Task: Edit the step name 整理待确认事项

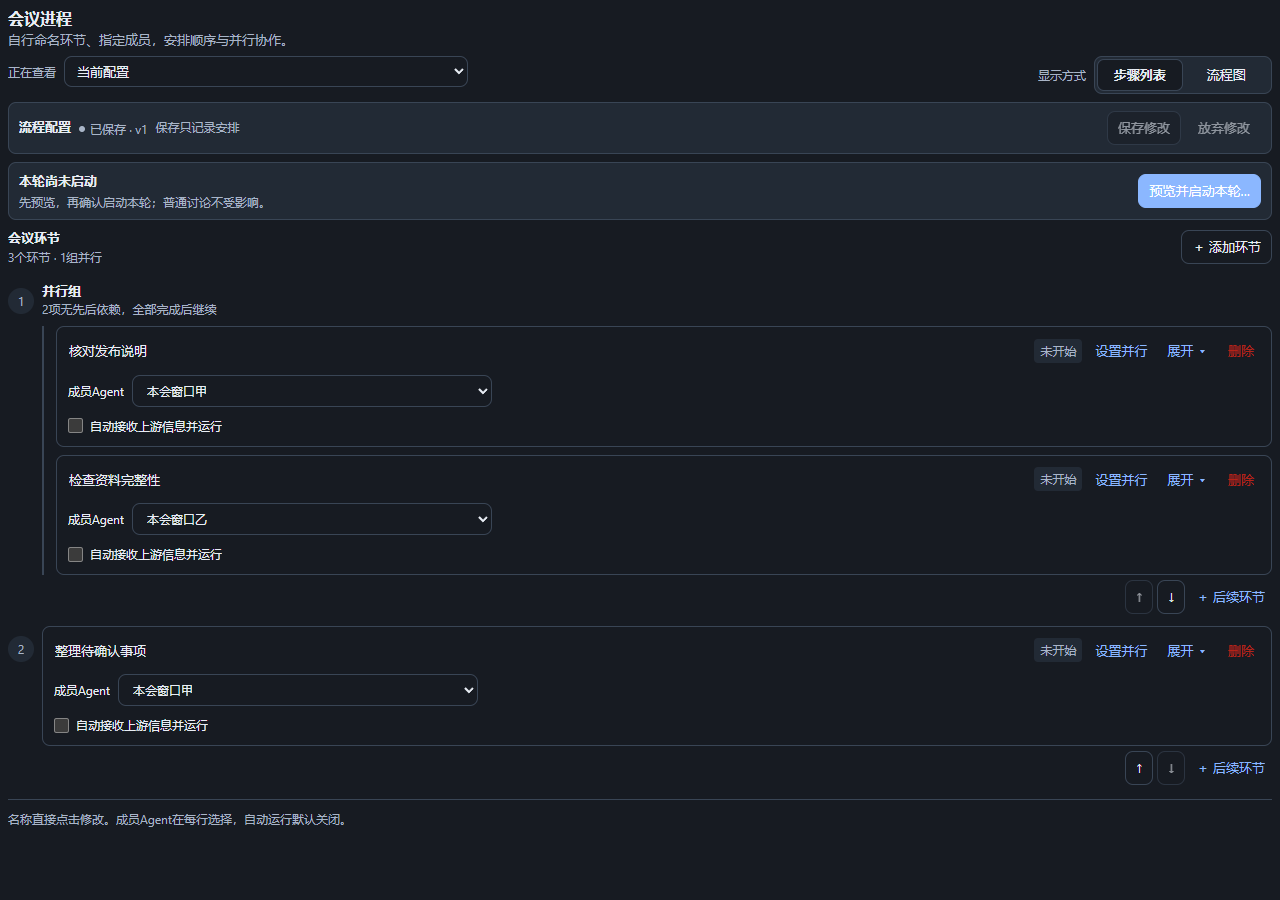Action: pyautogui.click(x=101, y=651)
